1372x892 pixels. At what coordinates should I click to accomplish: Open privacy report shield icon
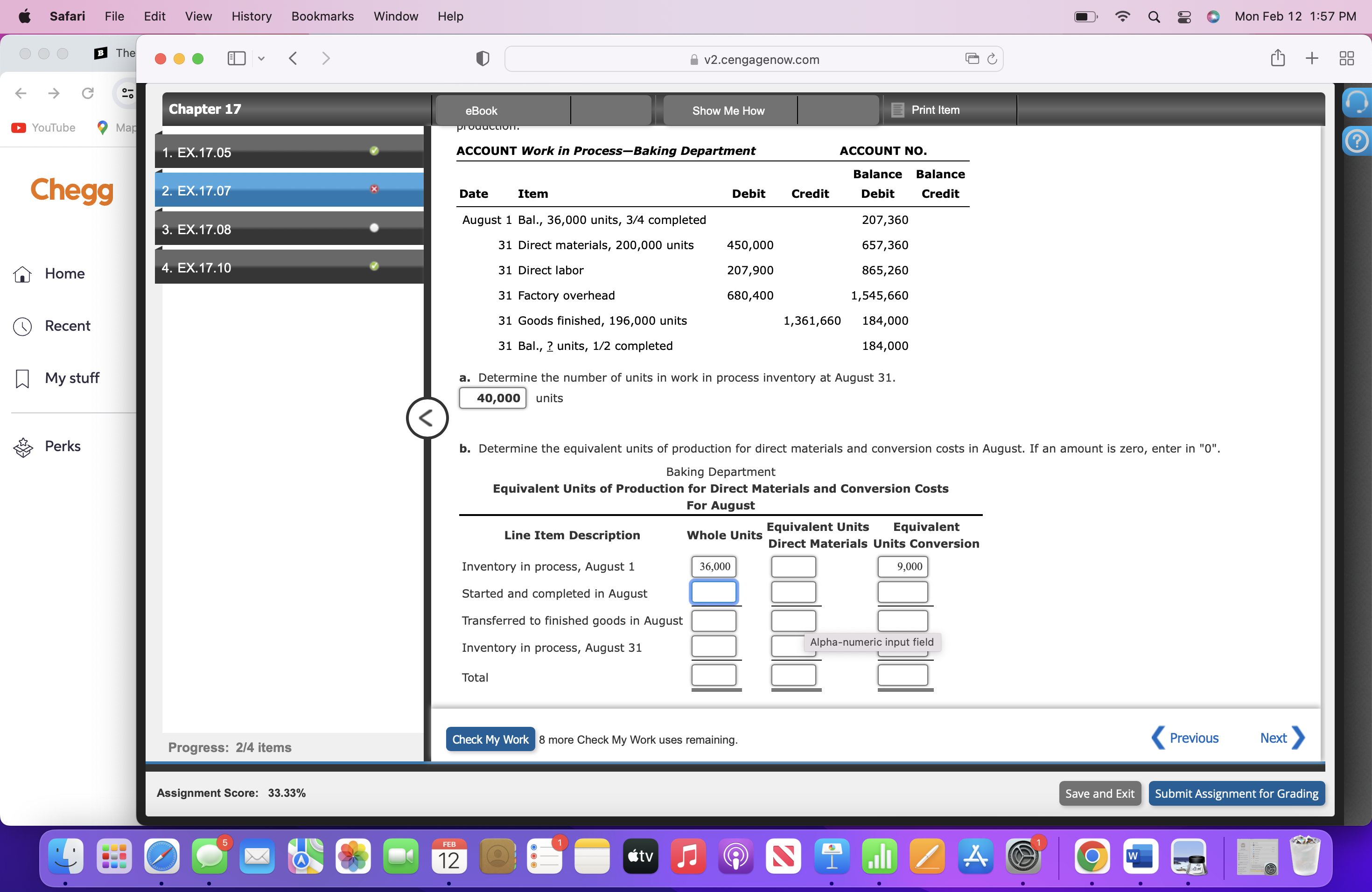coord(483,58)
